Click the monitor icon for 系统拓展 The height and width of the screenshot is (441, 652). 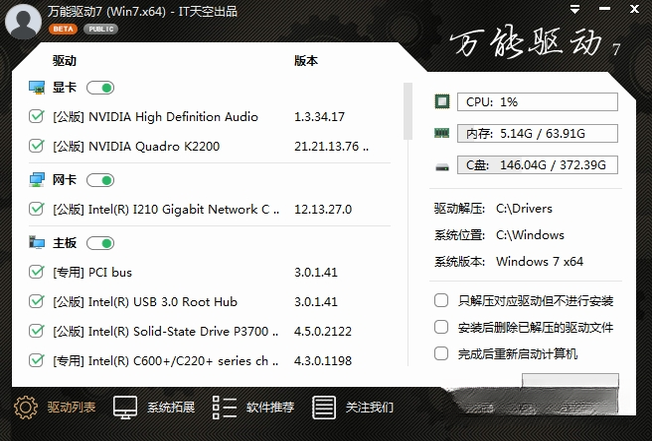(x=125, y=407)
